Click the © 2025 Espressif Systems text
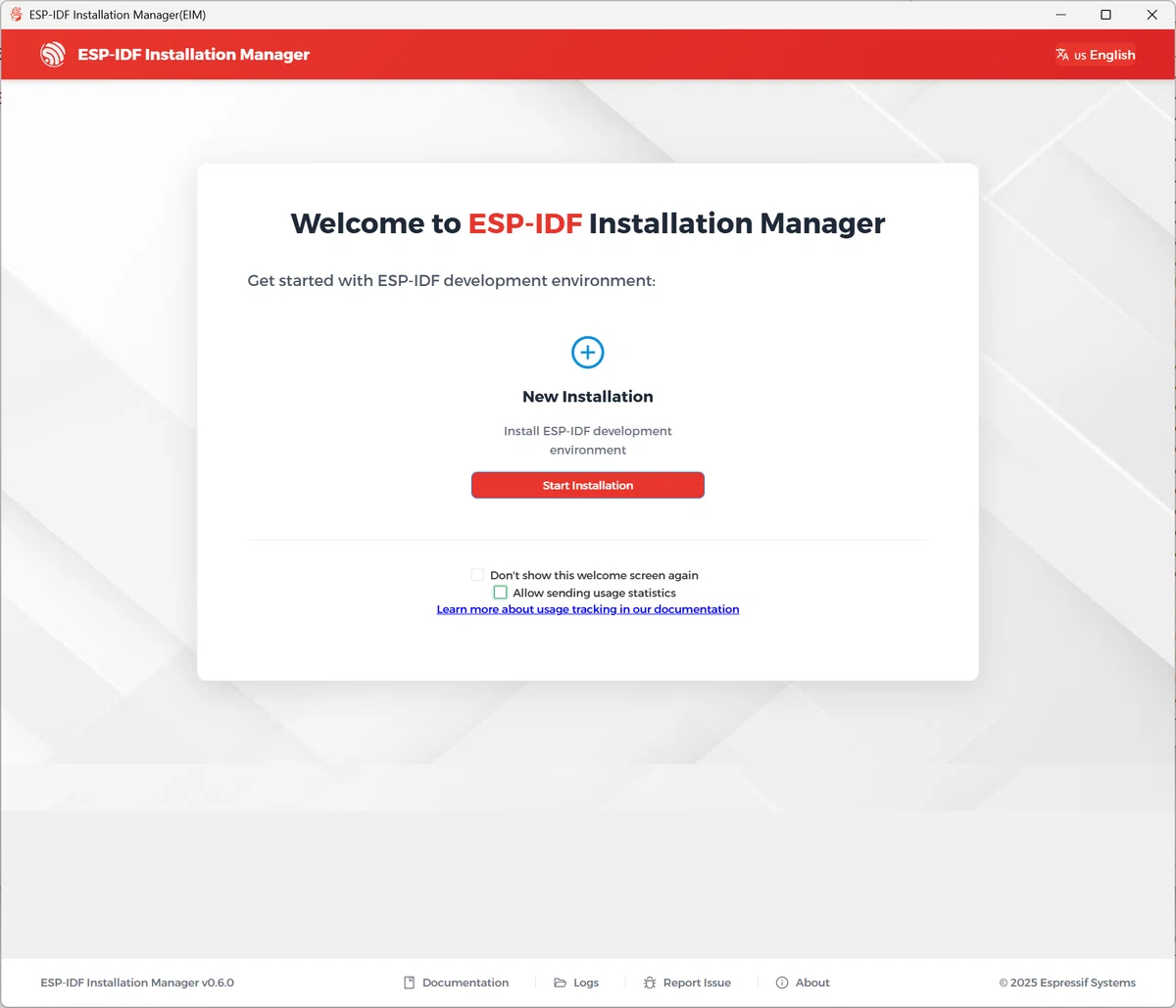The image size is (1176, 1008). [1067, 983]
